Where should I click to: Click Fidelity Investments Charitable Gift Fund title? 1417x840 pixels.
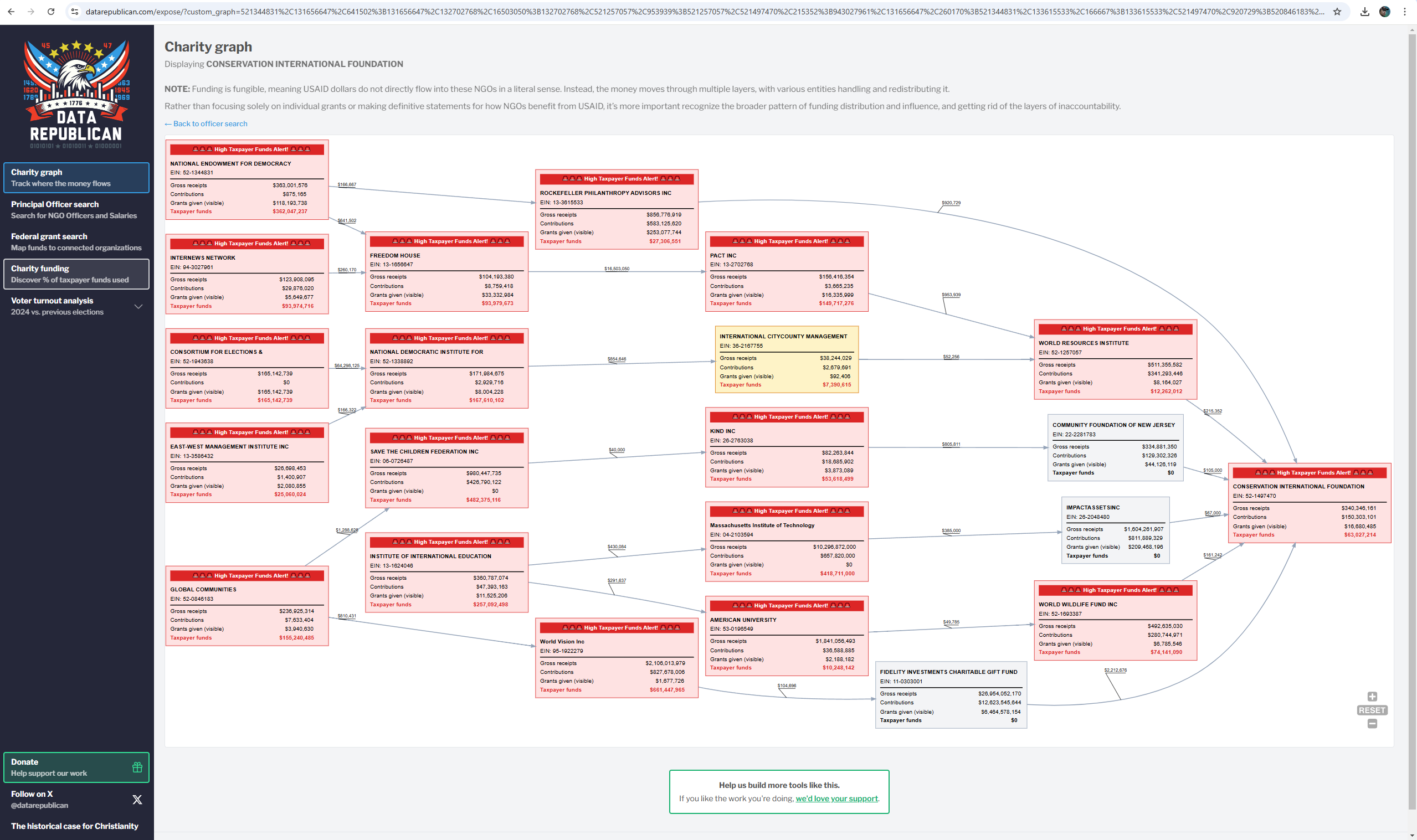point(949,672)
